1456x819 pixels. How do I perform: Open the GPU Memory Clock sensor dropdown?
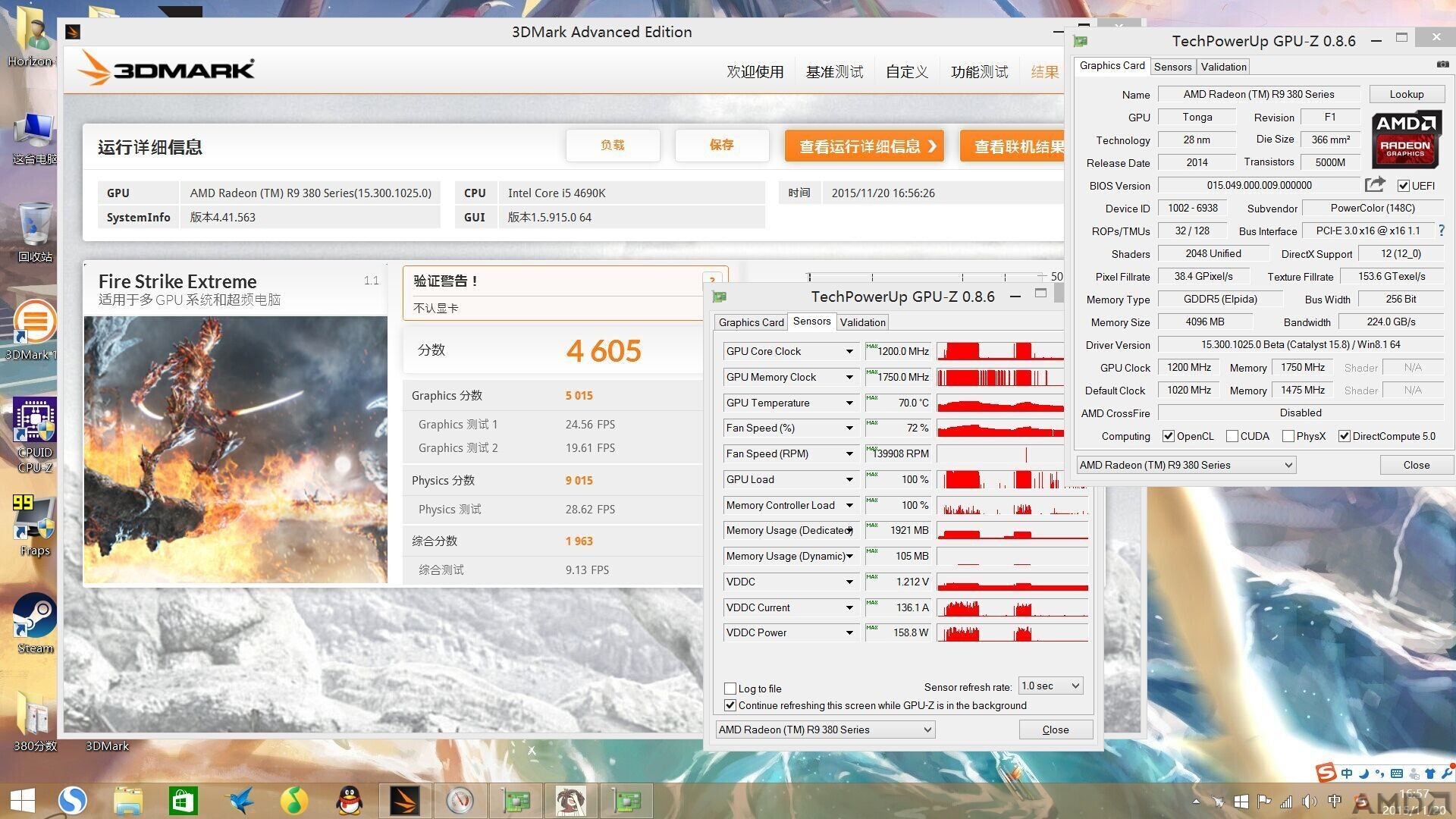coord(849,377)
